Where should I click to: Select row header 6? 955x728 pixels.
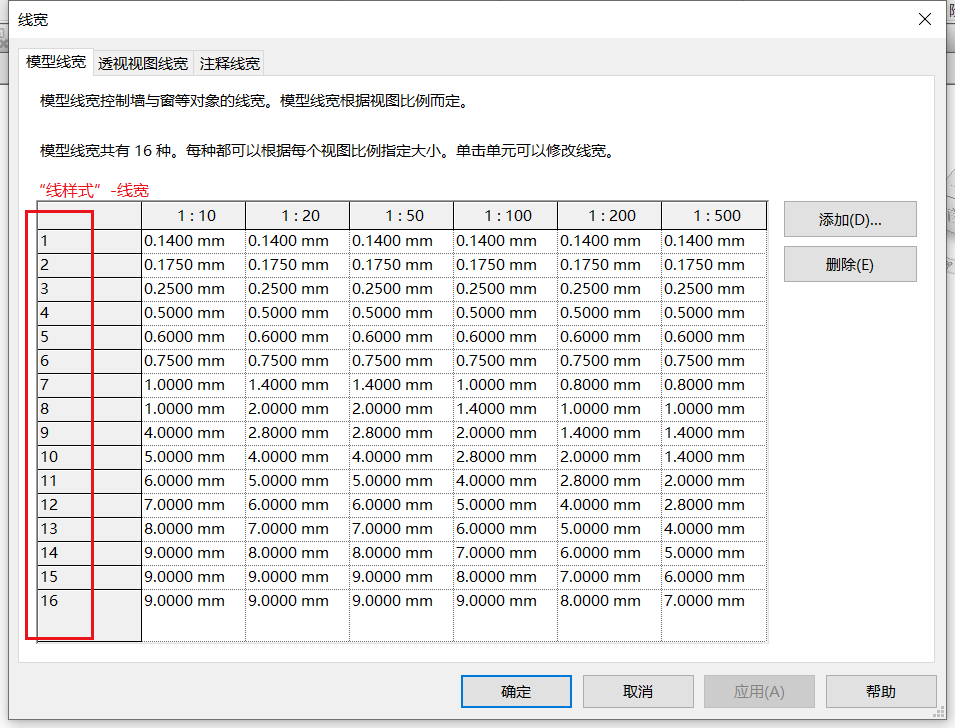90,361
